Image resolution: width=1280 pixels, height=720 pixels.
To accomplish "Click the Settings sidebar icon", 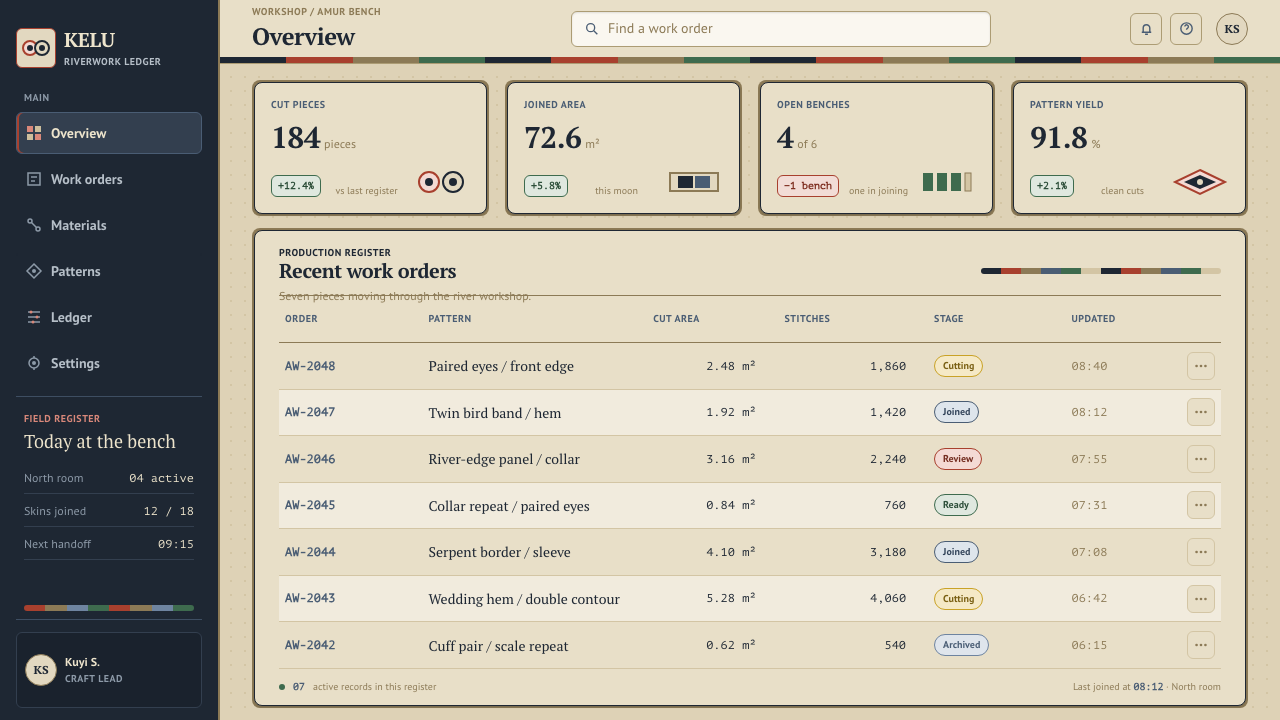I will (34, 363).
